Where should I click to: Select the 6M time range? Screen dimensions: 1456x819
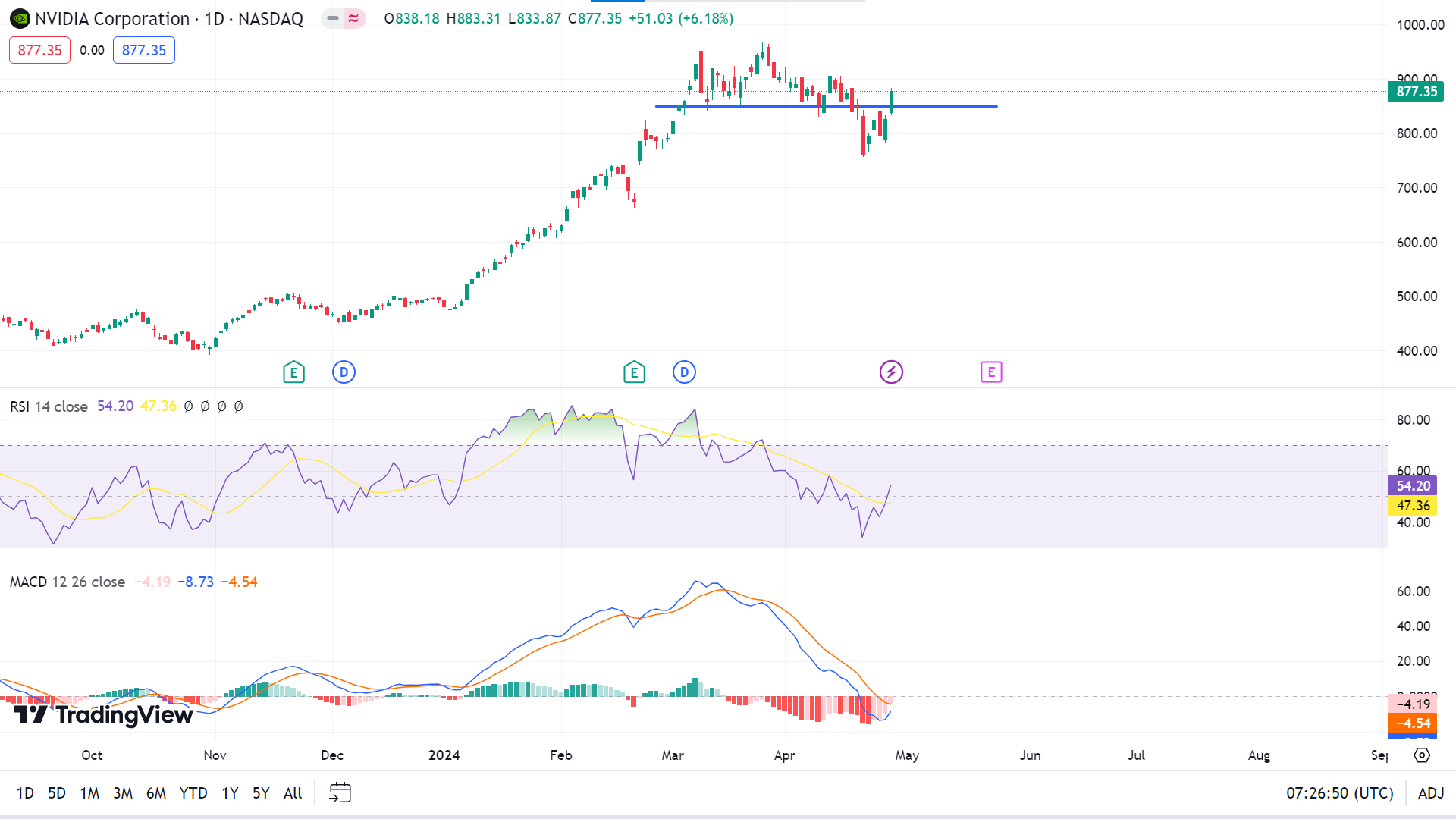point(156,793)
